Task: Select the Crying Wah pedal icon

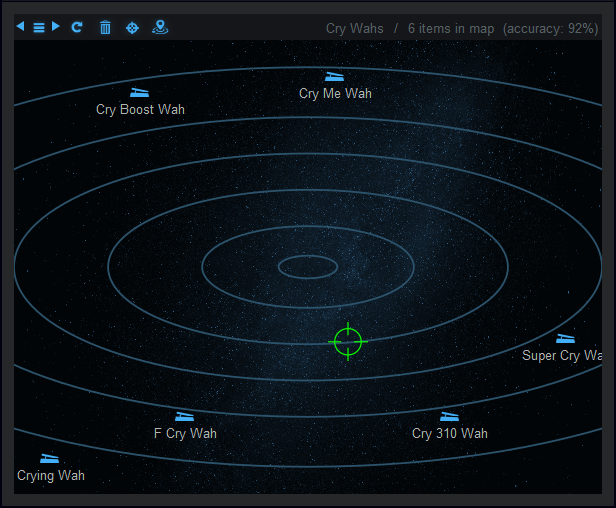Action: [x=50, y=458]
